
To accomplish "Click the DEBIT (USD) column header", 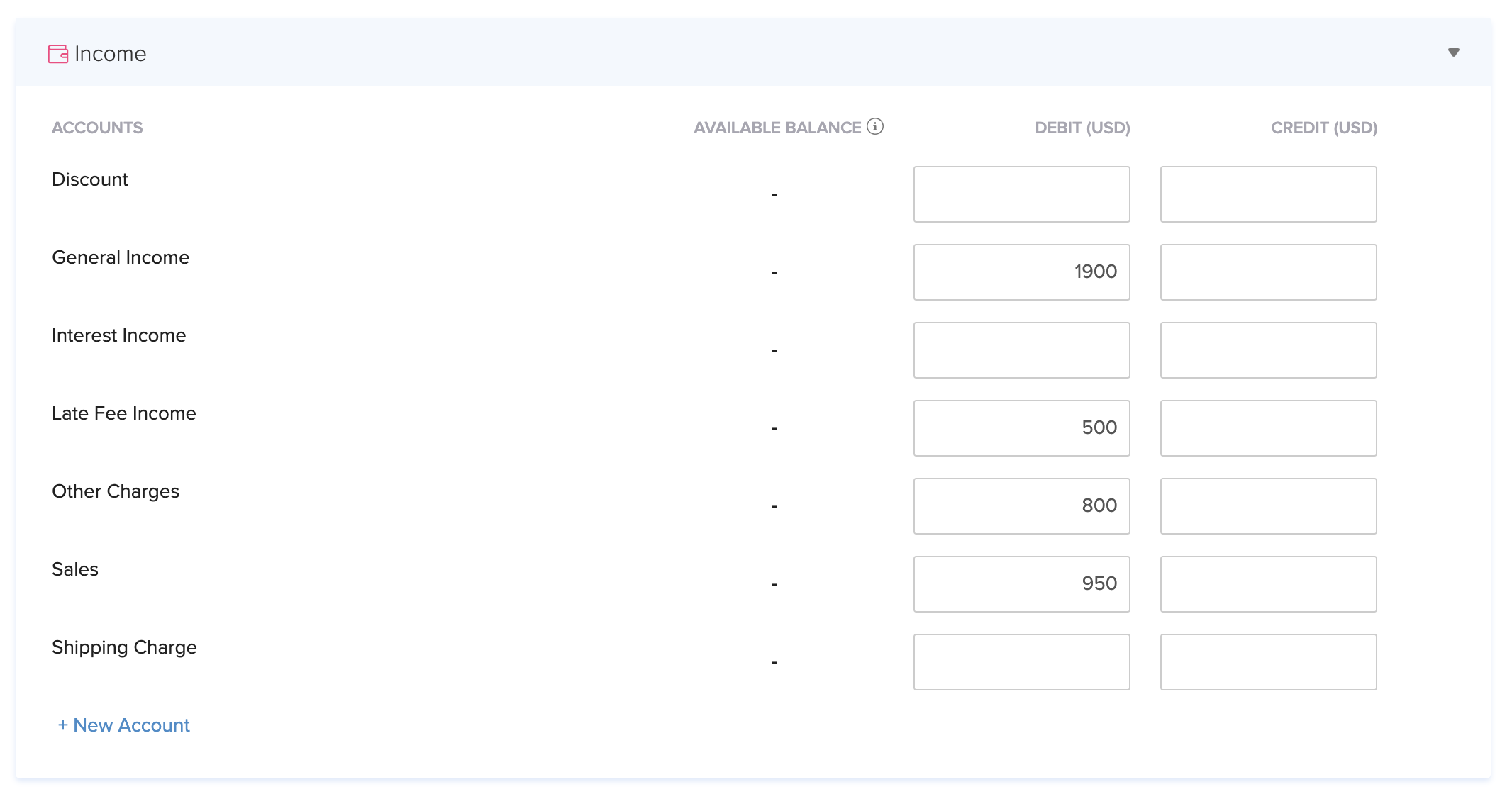I will coord(1081,128).
